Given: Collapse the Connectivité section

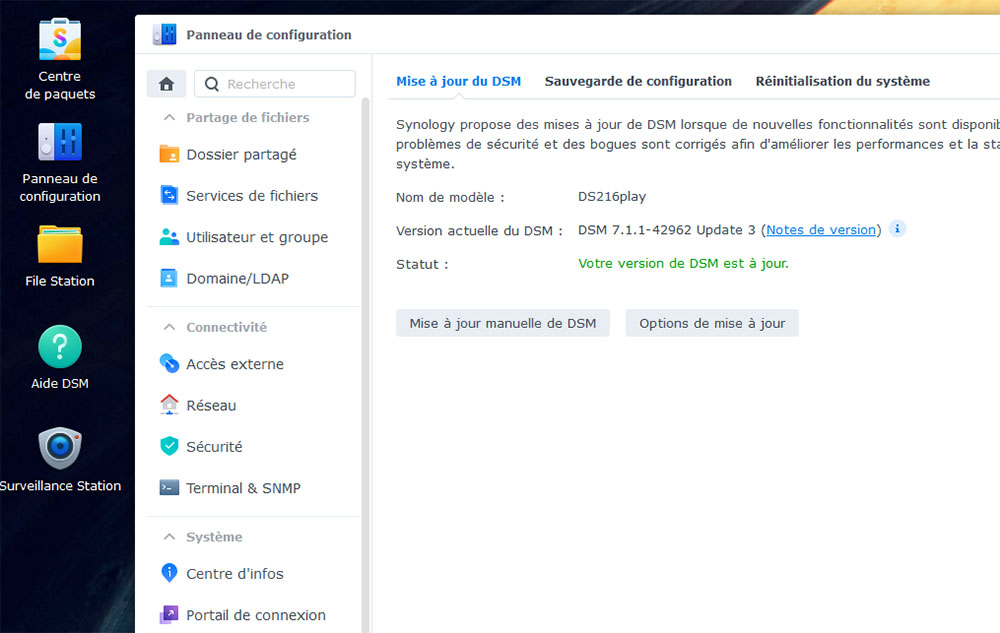Looking at the screenshot, I should 169,327.
